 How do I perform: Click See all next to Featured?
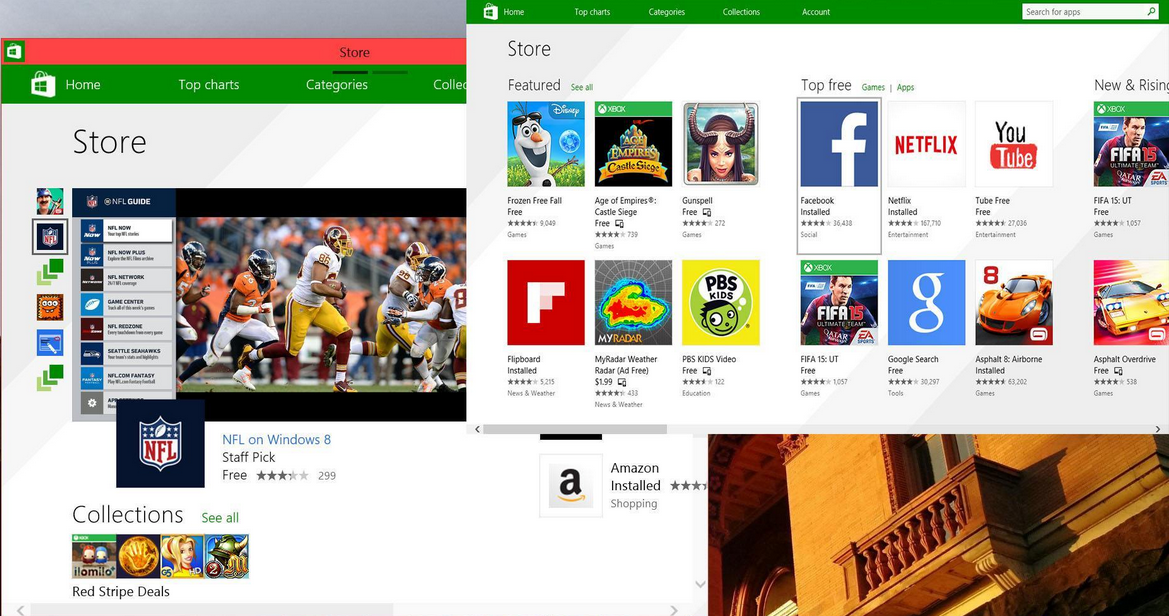coord(582,87)
